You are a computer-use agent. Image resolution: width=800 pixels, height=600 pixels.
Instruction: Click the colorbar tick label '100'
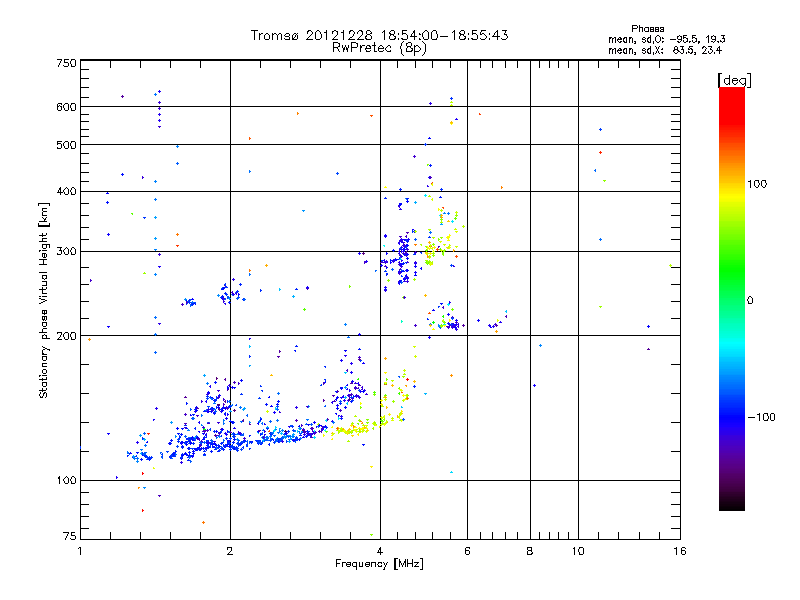[757, 184]
